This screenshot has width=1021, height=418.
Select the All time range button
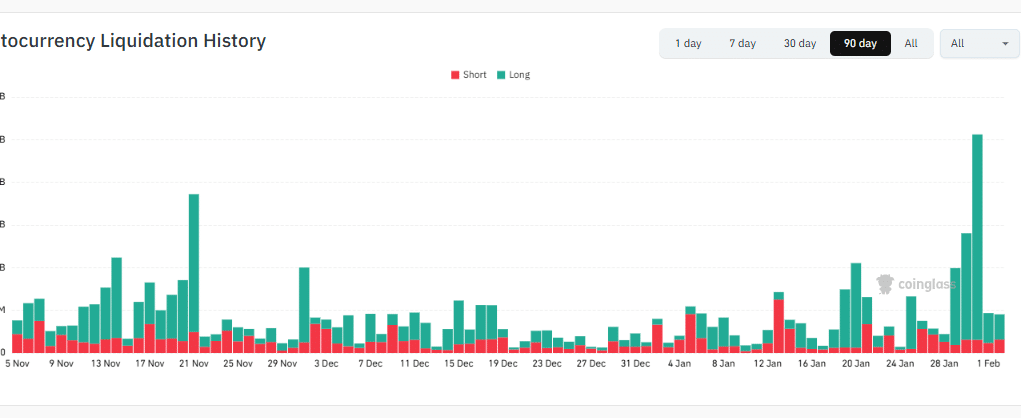point(911,44)
